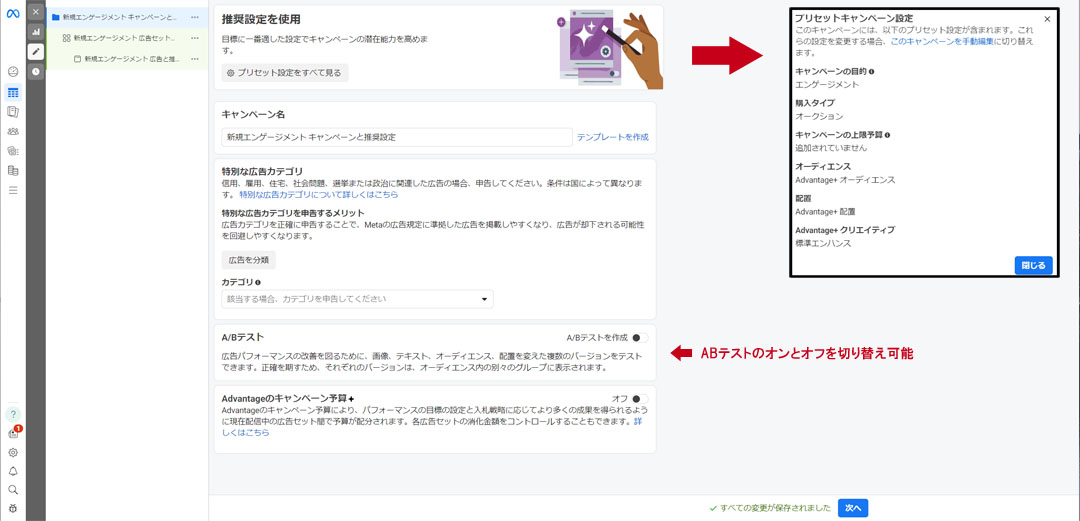Open the ads reporting pages icon

[12, 112]
